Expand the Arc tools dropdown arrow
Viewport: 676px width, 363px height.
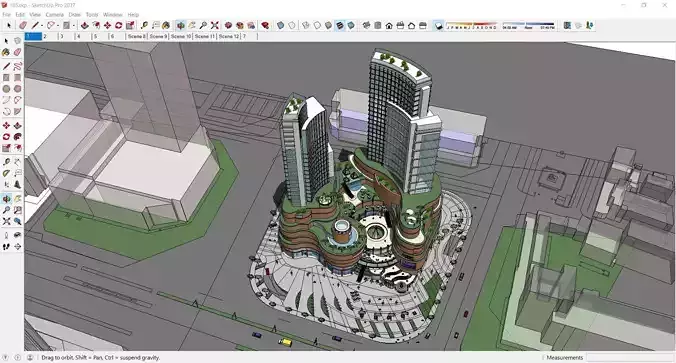[x=58, y=25]
